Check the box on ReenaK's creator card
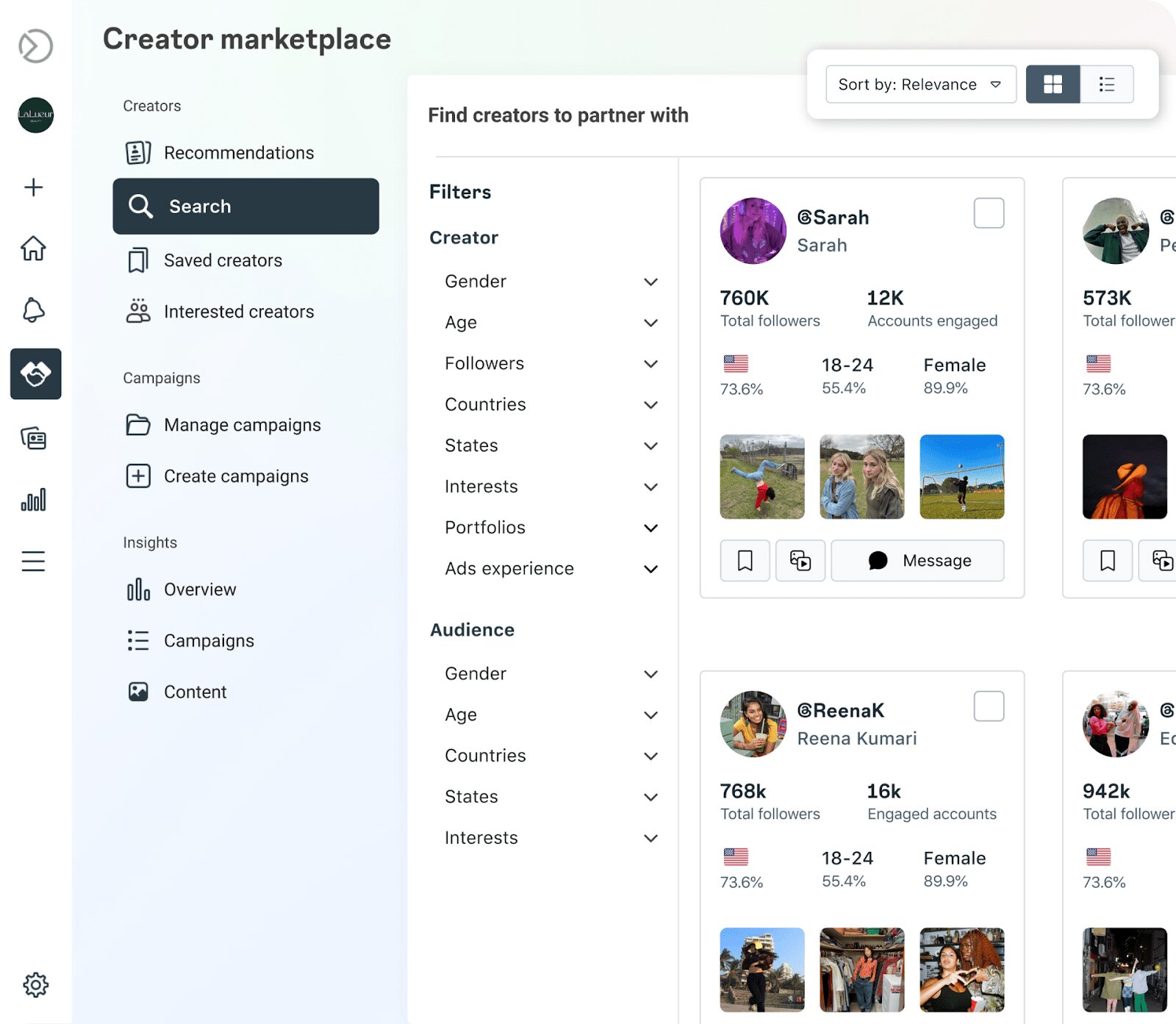The image size is (1176, 1024). pyautogui.click(x=989, y=706)
